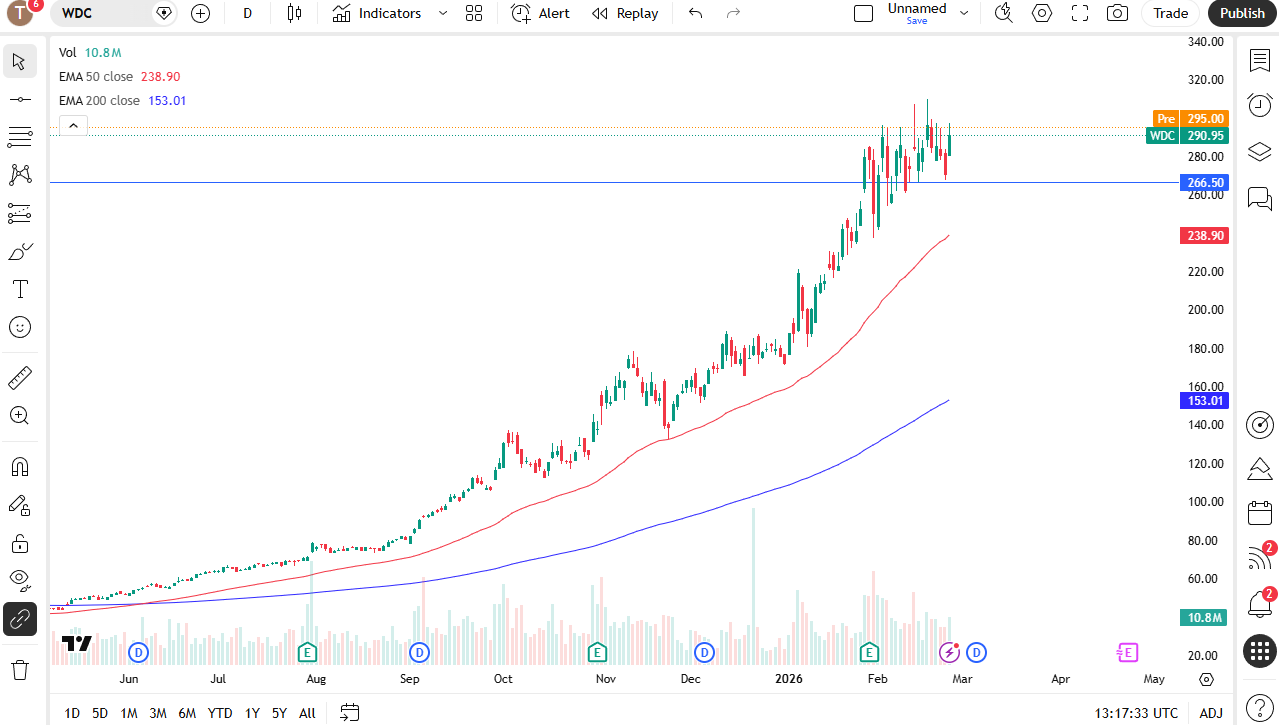Open indicator templates
1279x725 pixels.
tap(474, 13)
